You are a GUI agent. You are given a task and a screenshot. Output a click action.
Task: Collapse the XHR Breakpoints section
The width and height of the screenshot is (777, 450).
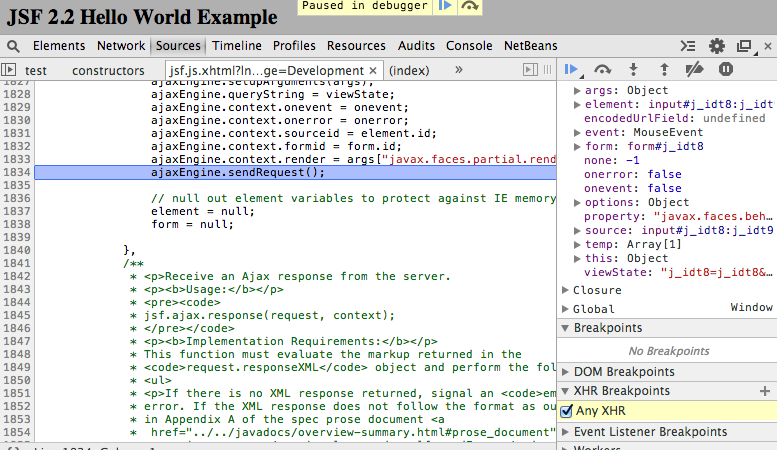coord(565,391)
